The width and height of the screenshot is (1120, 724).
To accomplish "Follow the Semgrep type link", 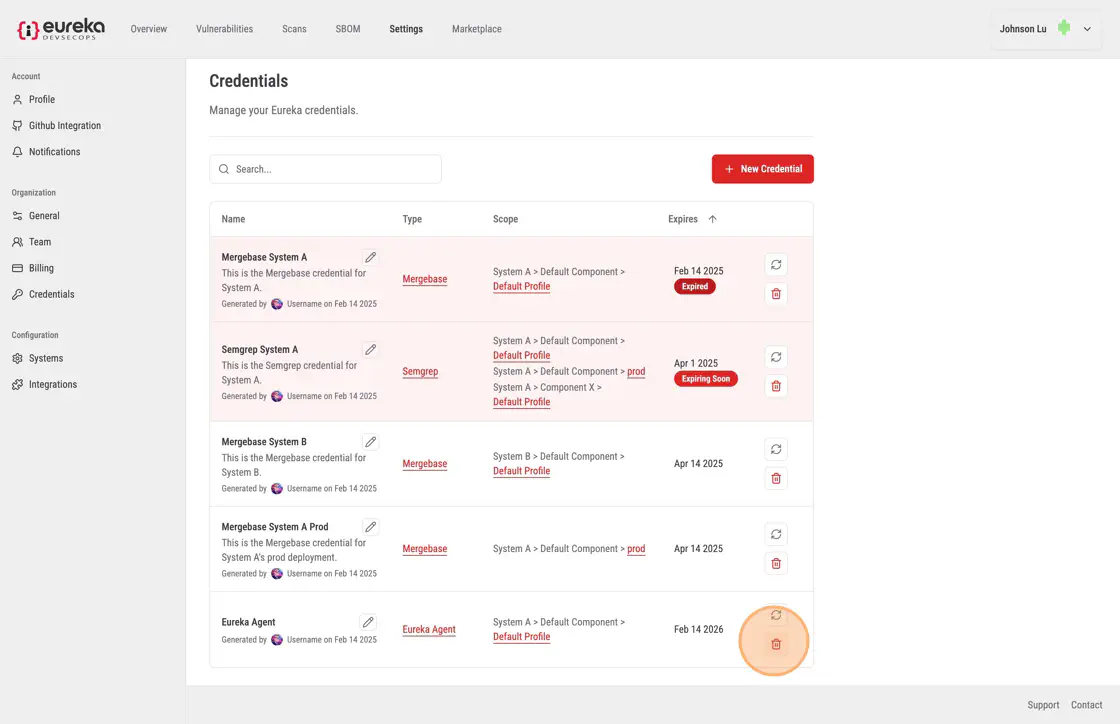I will 420,371.
